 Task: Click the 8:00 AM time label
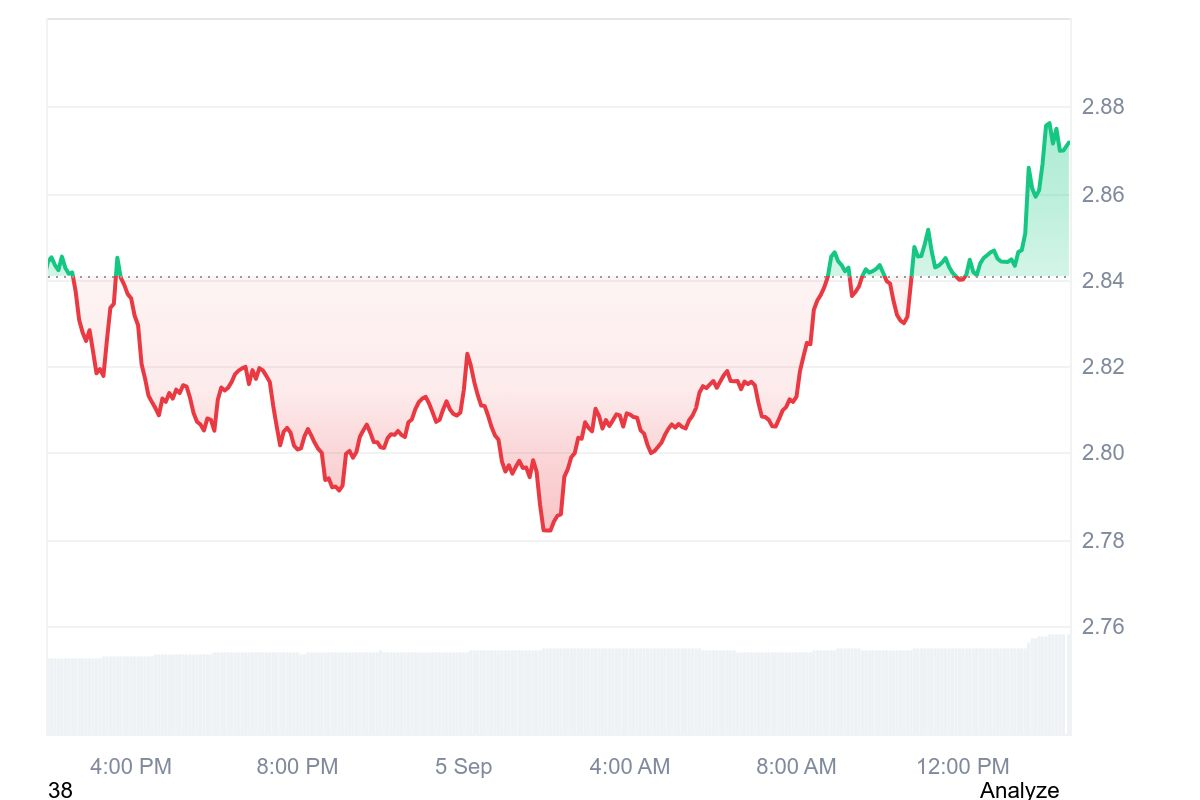[x=796, y=767]
